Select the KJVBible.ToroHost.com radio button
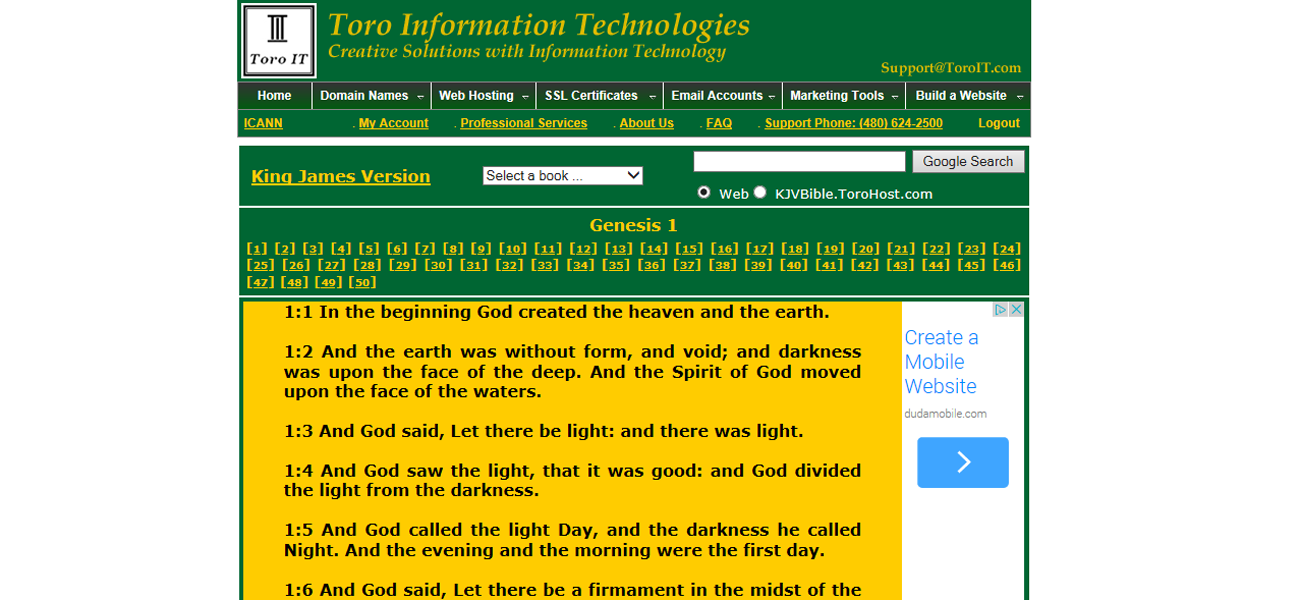This screenshot has width=1300, height=600. 760,192
